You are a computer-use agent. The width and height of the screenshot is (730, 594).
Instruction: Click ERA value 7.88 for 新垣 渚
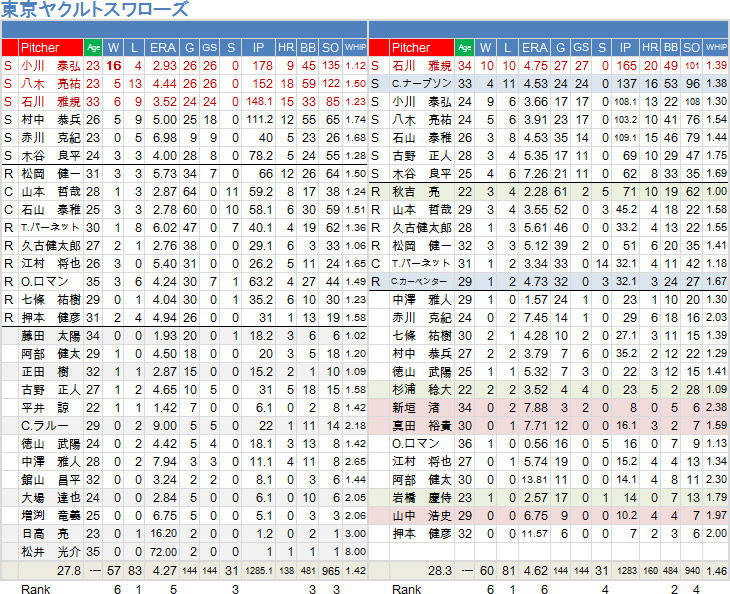pyautogui.click(x=536, y=408)
